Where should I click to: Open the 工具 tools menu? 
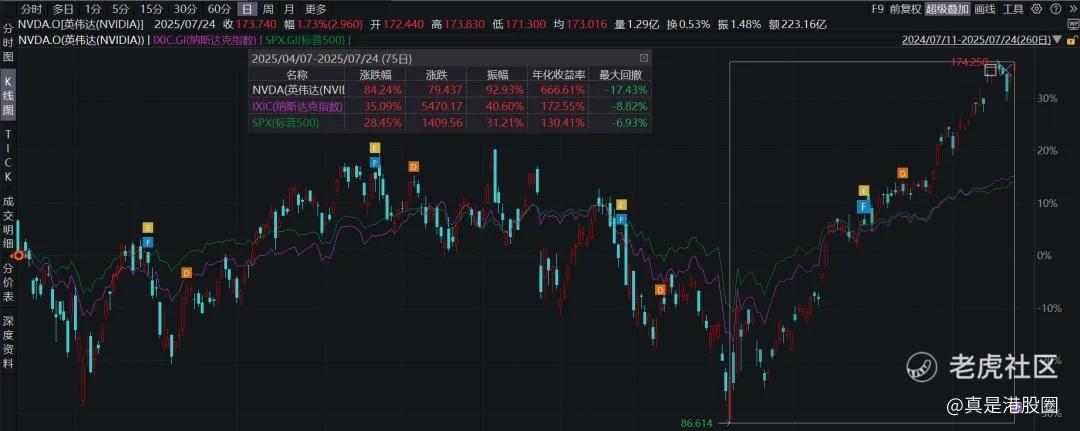point(1012,9)
